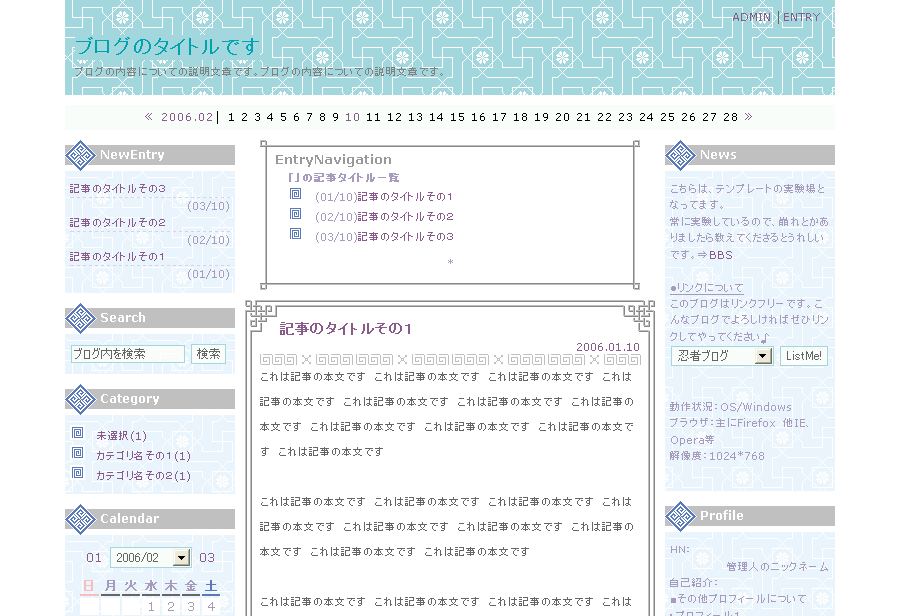The height and width of the screenshot is (616, 900).
Task: Click the (02/10) date in NewEntry
Action: tap(208, 240)
